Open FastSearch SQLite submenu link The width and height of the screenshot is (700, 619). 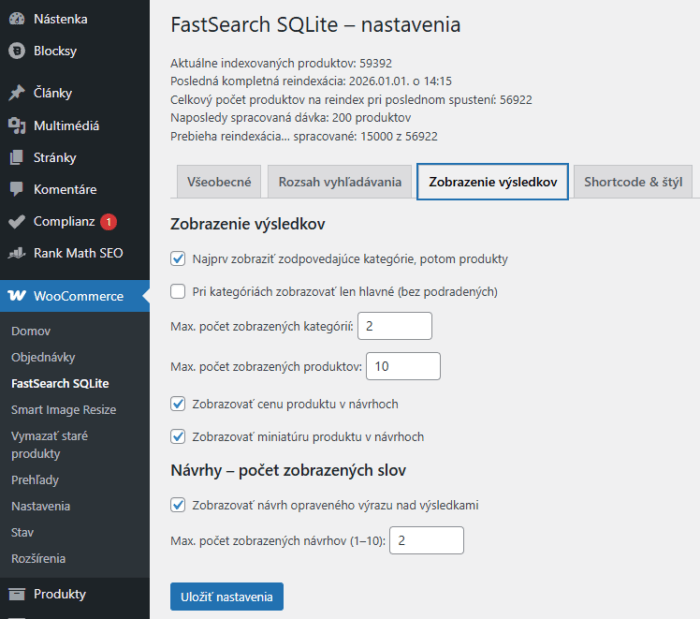[x=60, y=384]
